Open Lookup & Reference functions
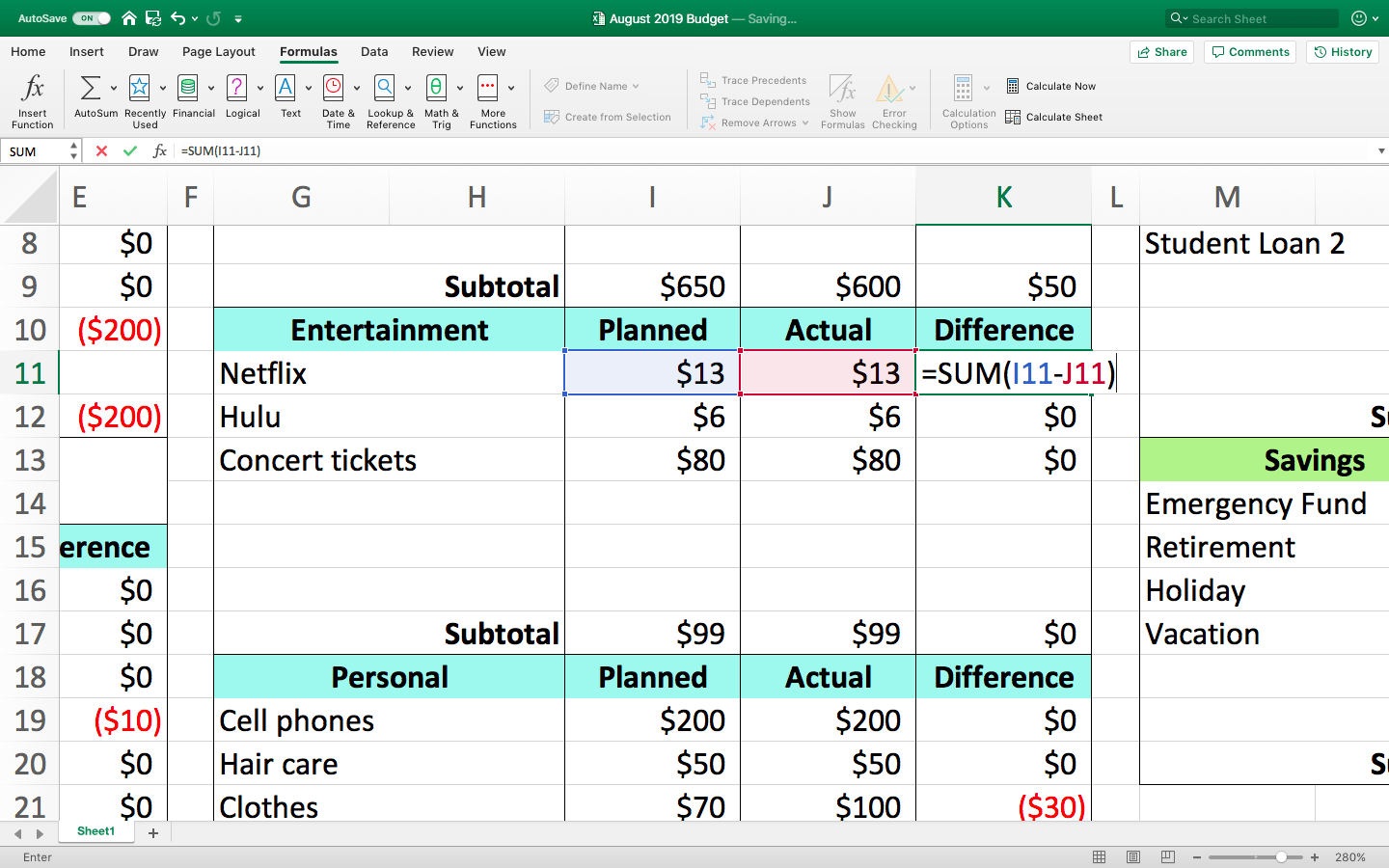 (x=385, y=88)
